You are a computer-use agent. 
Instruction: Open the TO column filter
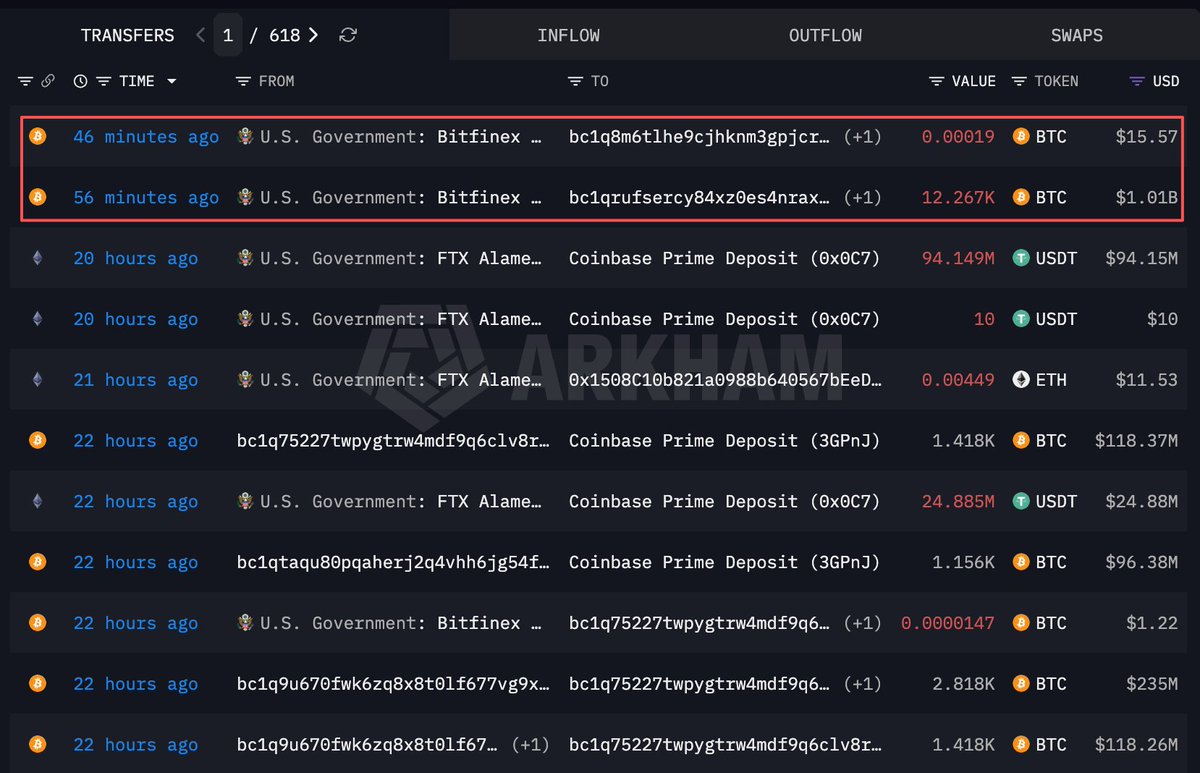[x=575, y=81]
